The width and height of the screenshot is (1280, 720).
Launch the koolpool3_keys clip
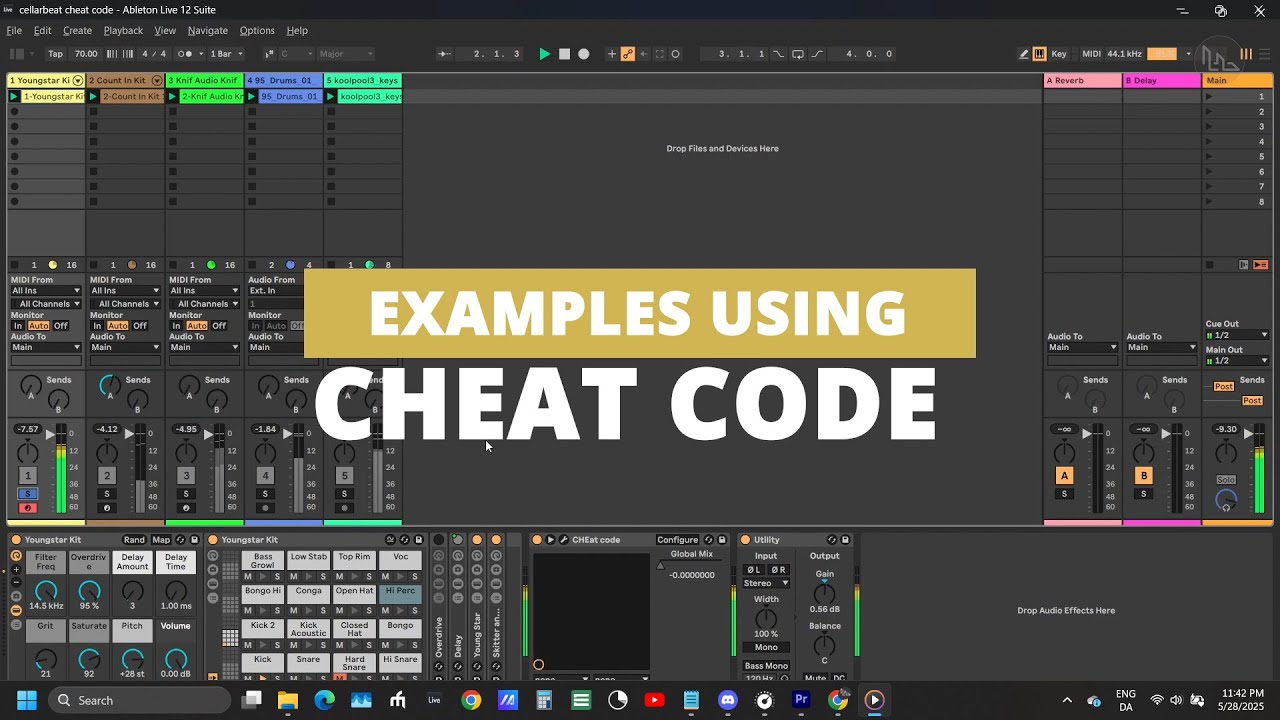(331, 96)
